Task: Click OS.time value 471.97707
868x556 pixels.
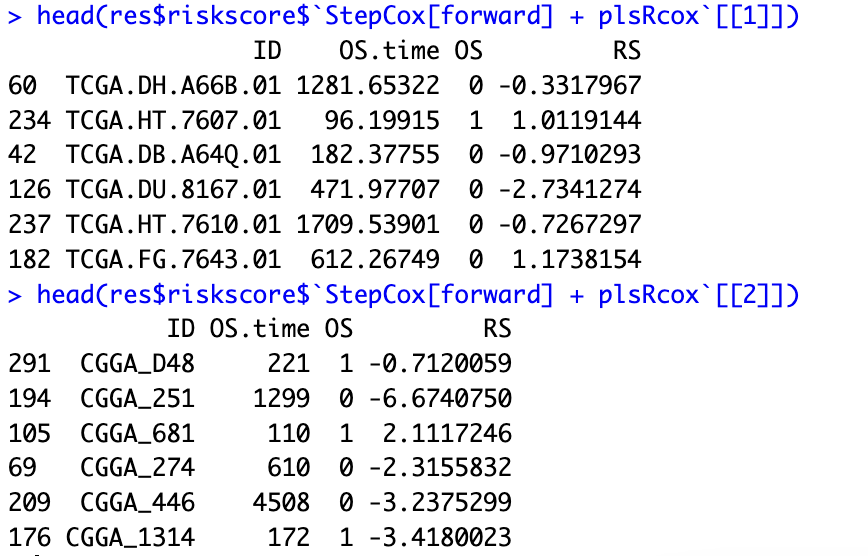Action: pos(375,190)
